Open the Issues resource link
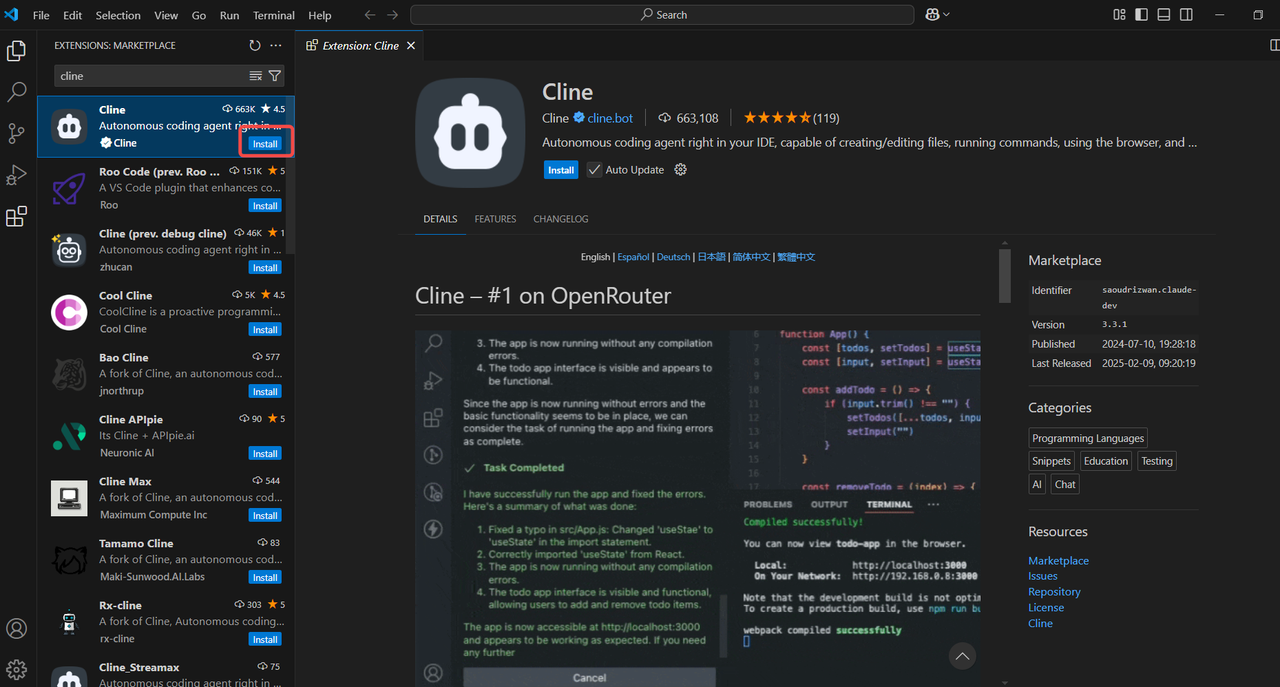 pos(1043,576)
